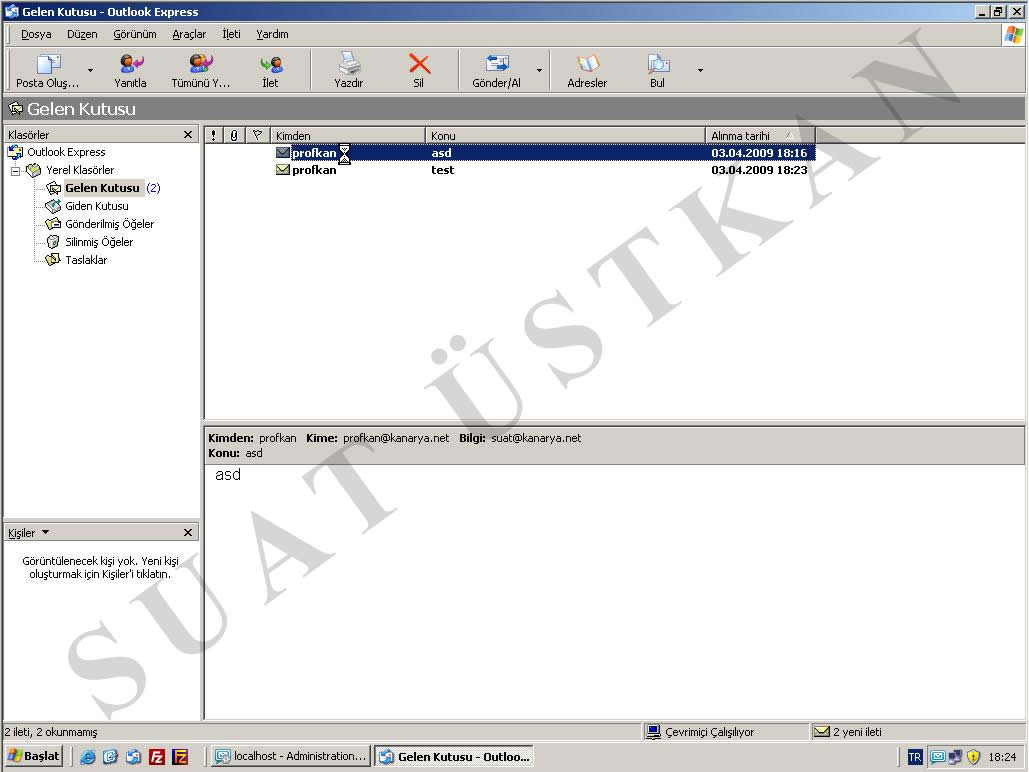Click the 2 yeni ileti status

(x=848, y=732)
